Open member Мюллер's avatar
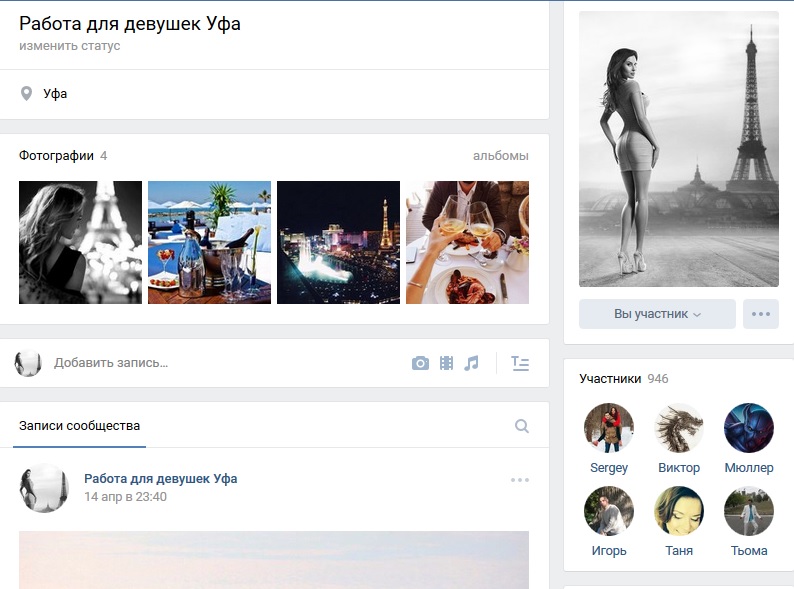Screen dimensions: 794x589 point(749,428)
